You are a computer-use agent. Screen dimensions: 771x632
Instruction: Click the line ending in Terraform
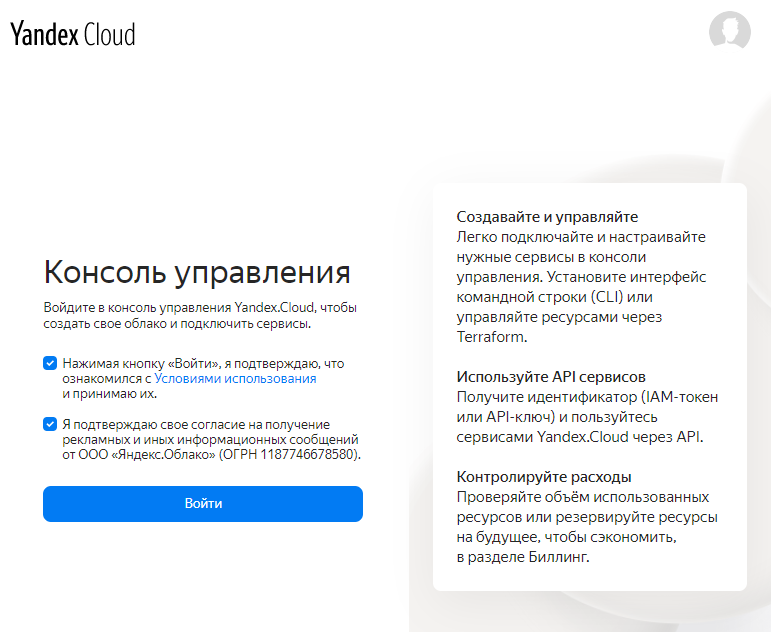pyautogui.click(x=492, y=337)
